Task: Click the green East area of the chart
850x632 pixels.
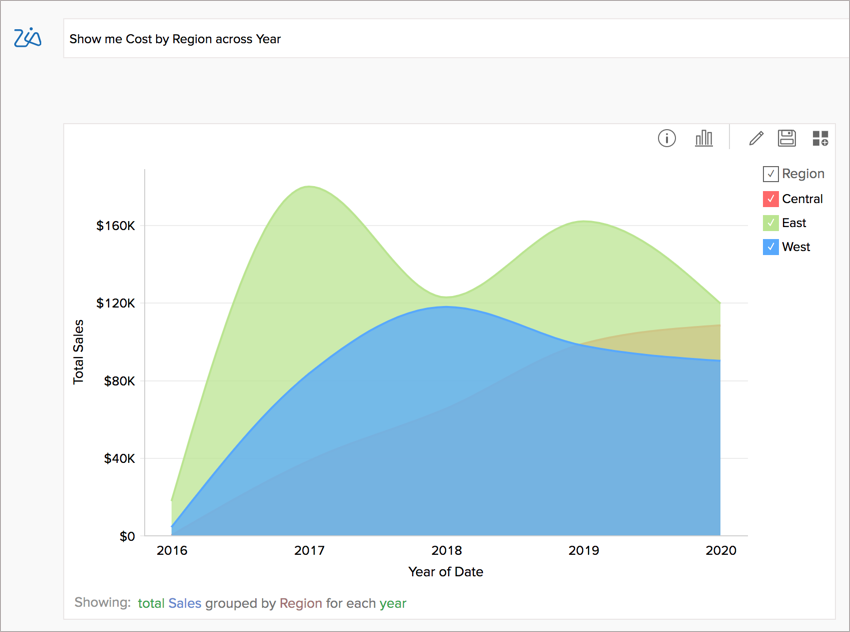Action: 310,230
